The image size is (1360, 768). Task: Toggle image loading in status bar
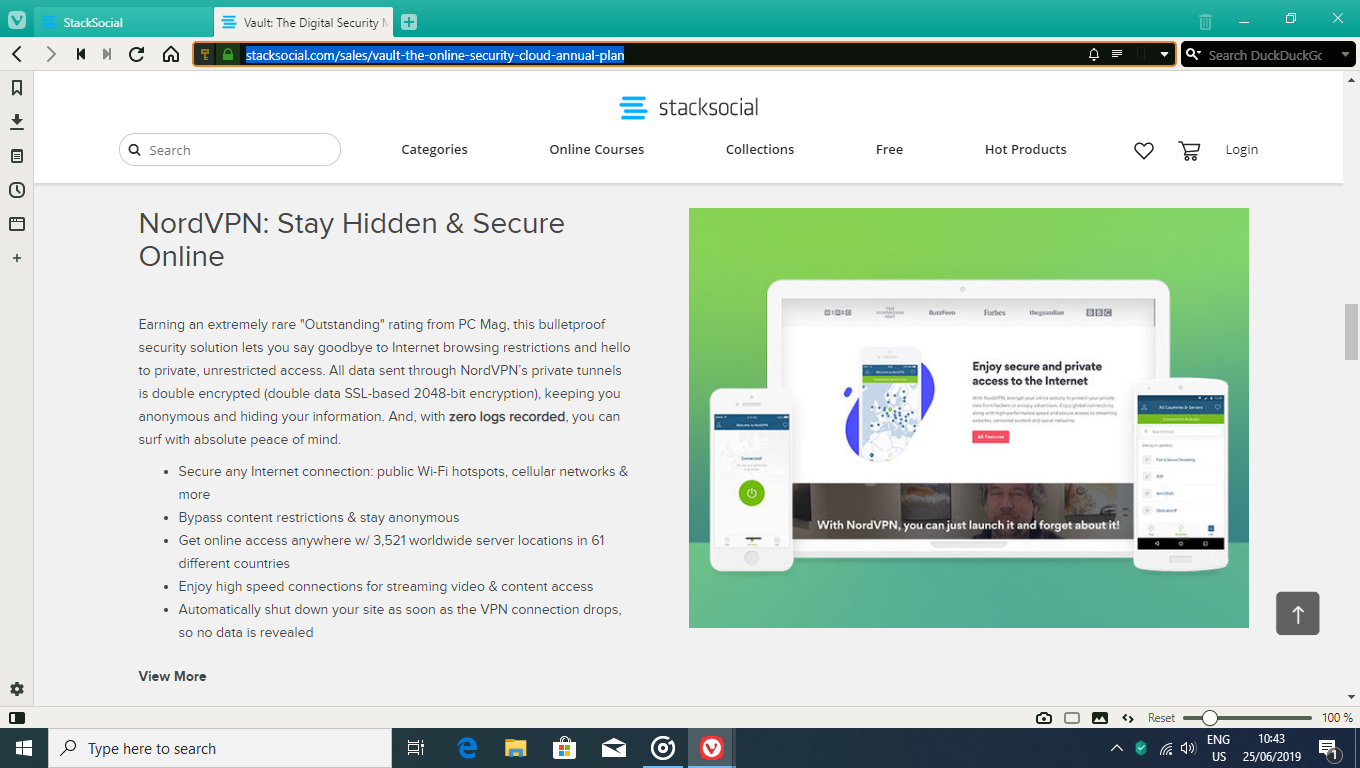pyautogui.click(x=1100, y=718)
